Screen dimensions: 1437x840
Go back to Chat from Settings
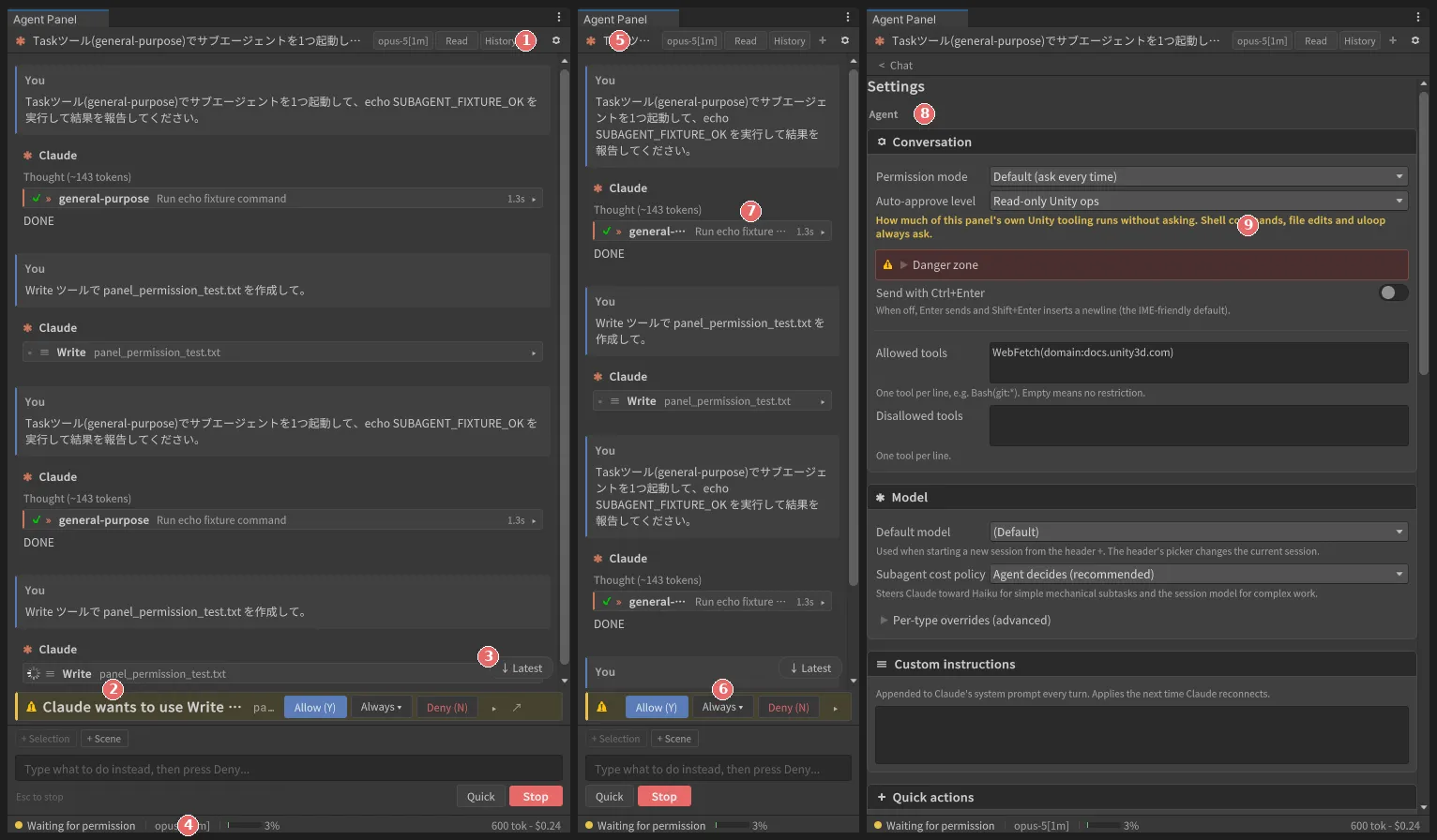pyautogui.click(x=896, y=65)
